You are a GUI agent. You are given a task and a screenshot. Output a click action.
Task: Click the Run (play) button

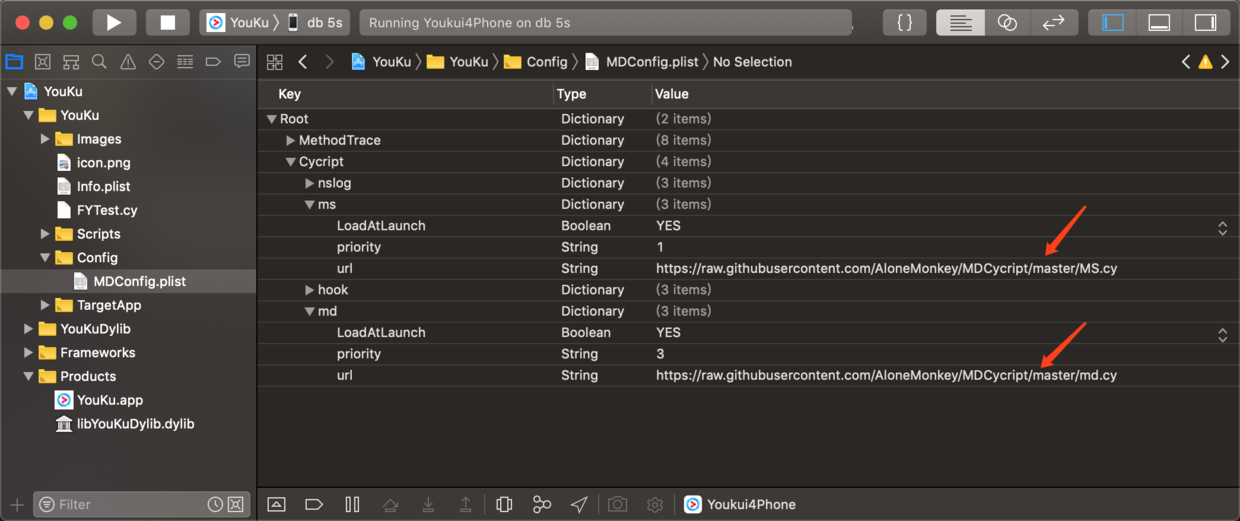point(114,22)
